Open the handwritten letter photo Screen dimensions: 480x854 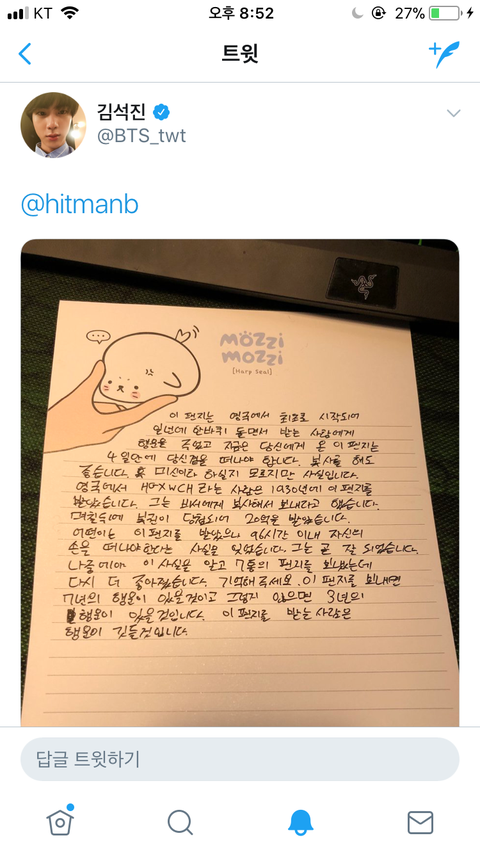click(240, 483)
